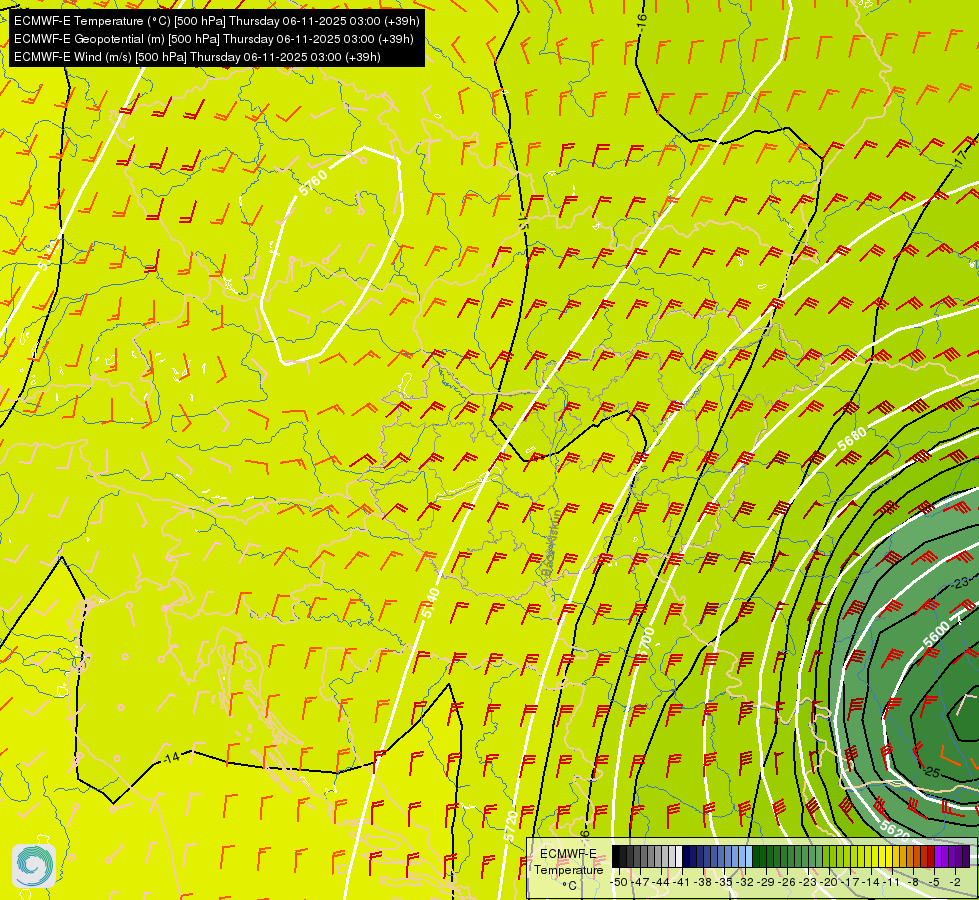Click the -23 isotherm label
979x900 pixels.
(x=960, y=583)
